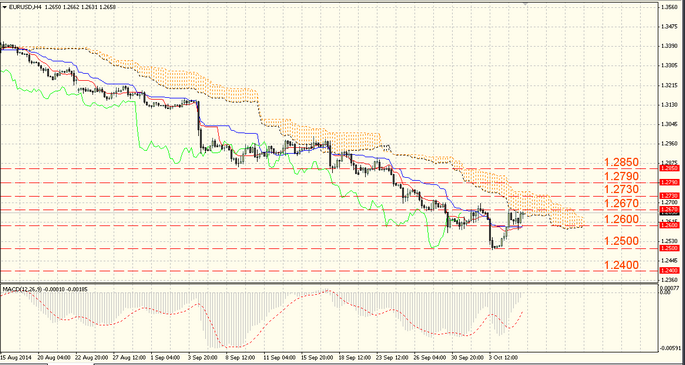Image resolution: width=685 pixels, height=365 pixels.
Task: Click the 1.3560 price scale value
Action: pyautogui.click(x=670, y=7)
